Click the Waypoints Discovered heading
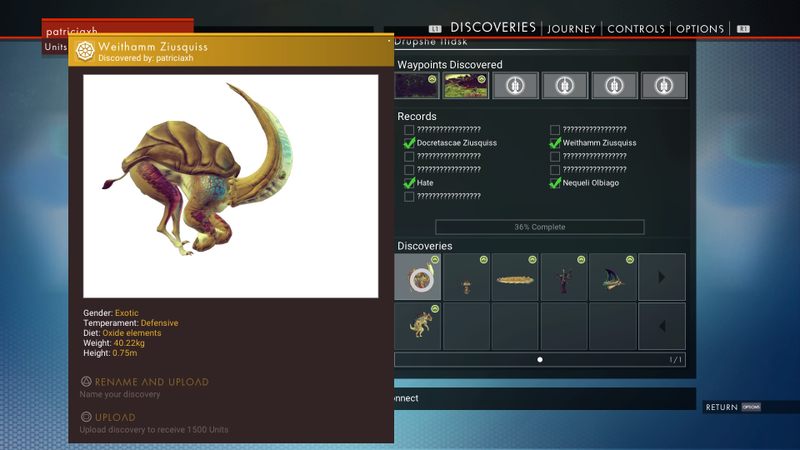The image size is (800, 450). click(449, 65)
